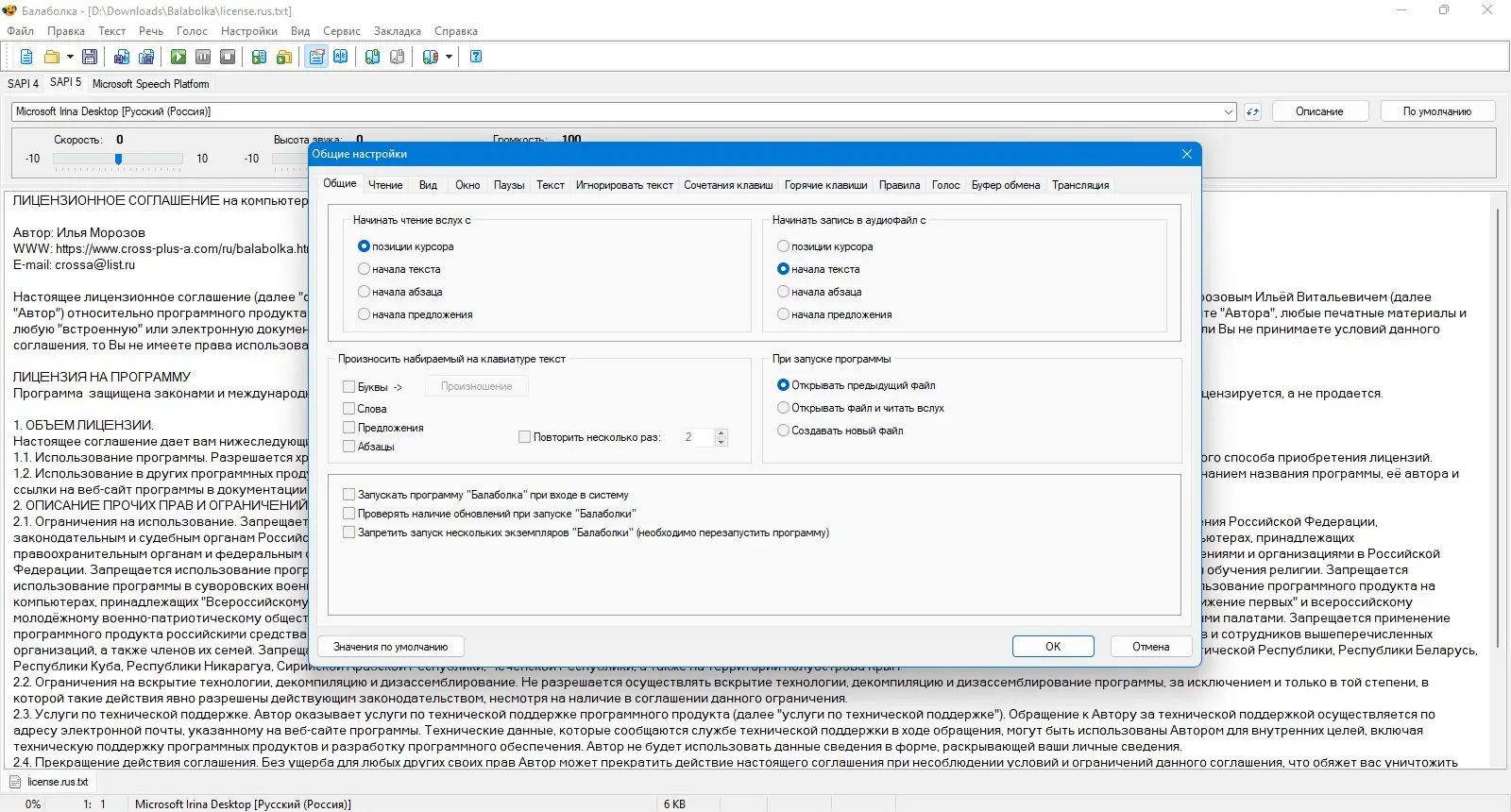Click the green read-clipboard toolbar icon

260,57
